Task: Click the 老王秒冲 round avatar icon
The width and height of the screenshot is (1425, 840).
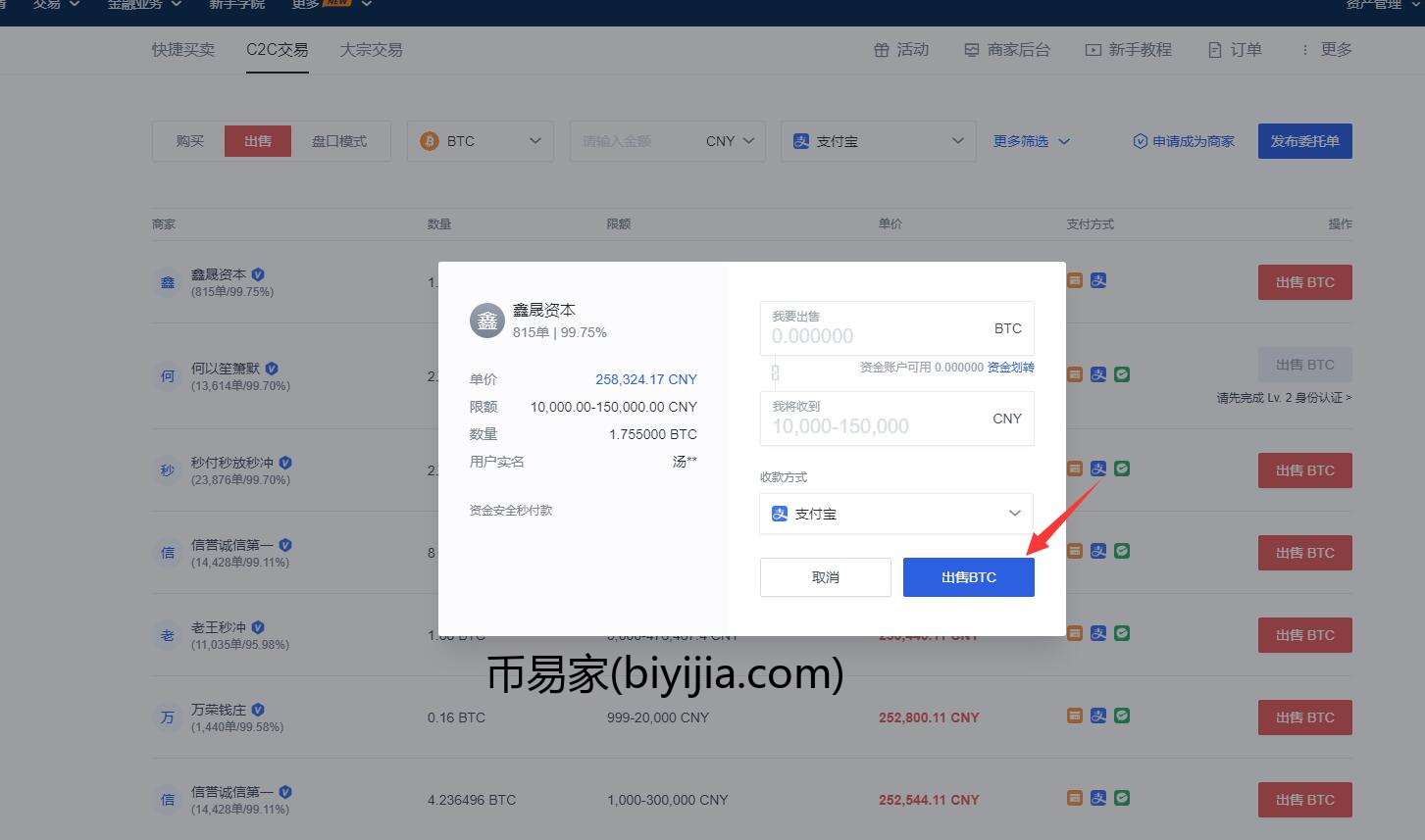Action: 168,635
